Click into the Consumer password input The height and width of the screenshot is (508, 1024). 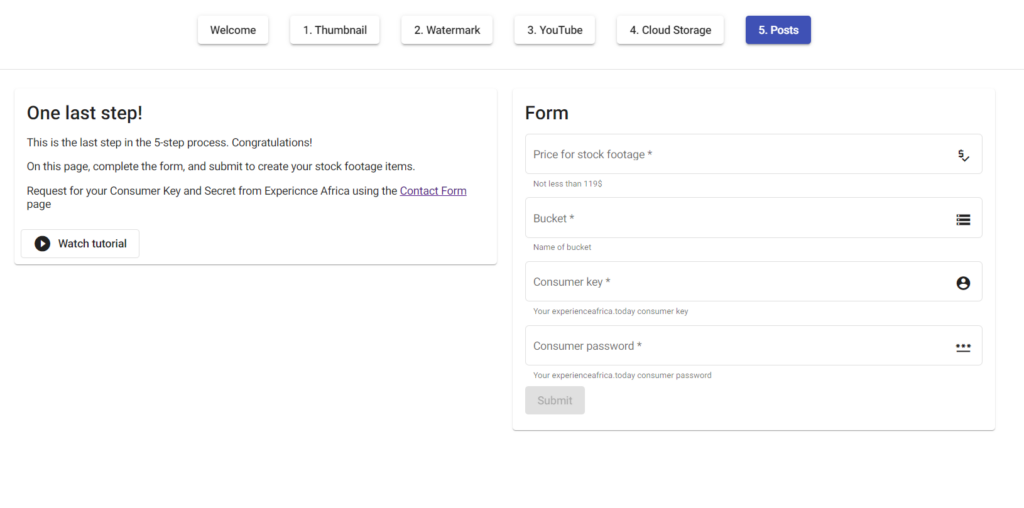pos(735,347)
